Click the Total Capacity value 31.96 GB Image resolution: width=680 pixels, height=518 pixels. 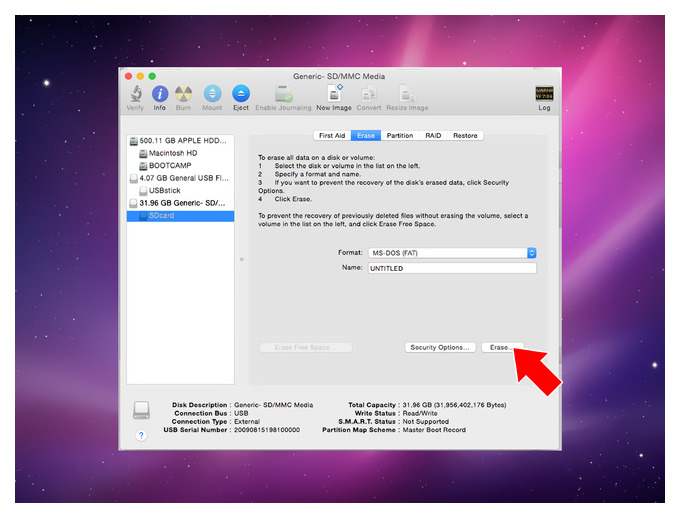tap(454, 405)
